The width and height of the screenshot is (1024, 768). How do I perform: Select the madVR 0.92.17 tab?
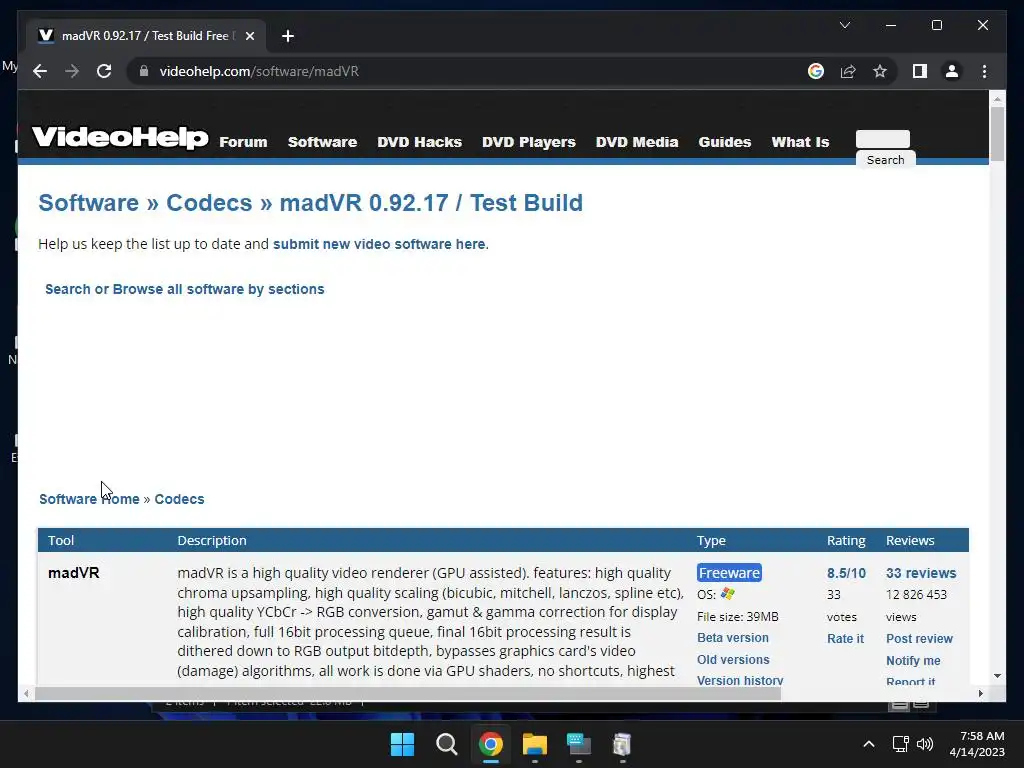pyautogui.click(x=145, y=36)
